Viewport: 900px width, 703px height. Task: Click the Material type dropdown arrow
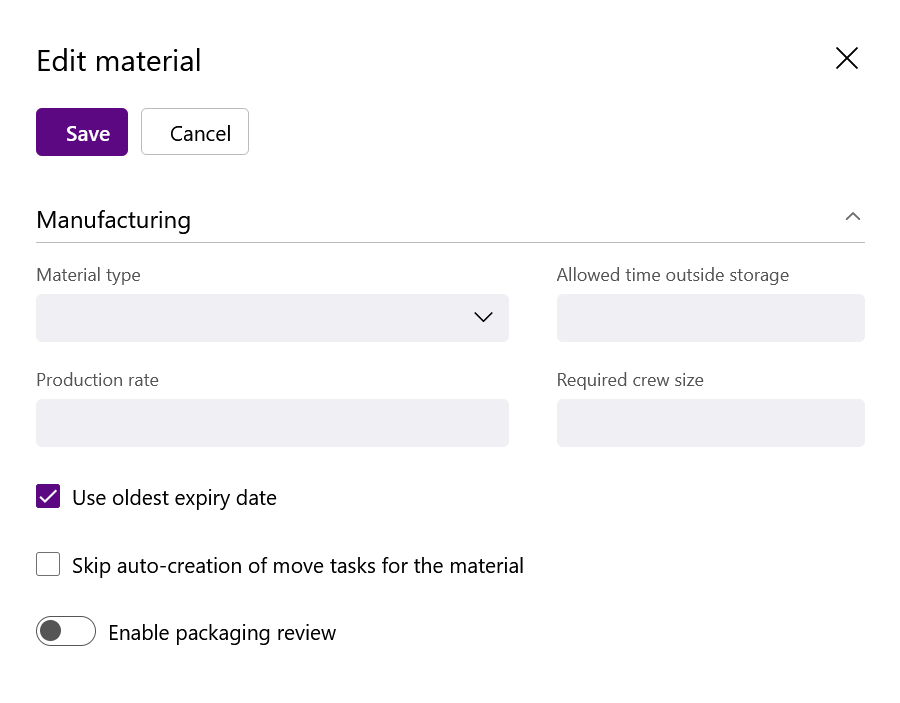483,317
